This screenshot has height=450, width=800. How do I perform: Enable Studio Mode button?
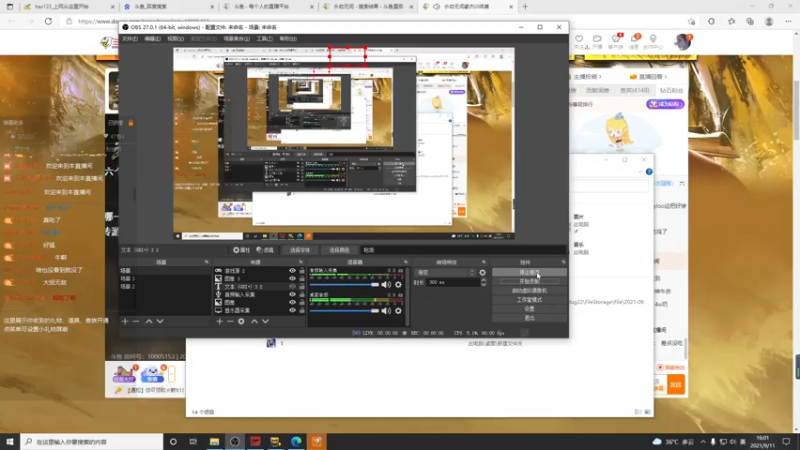coord(529,300)
